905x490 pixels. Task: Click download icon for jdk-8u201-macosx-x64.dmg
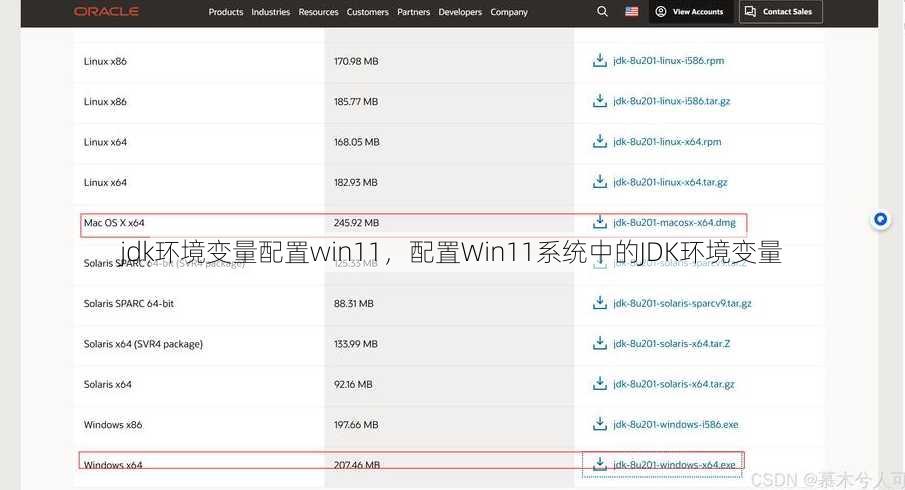pyautogui.click(x=600, y=222)
